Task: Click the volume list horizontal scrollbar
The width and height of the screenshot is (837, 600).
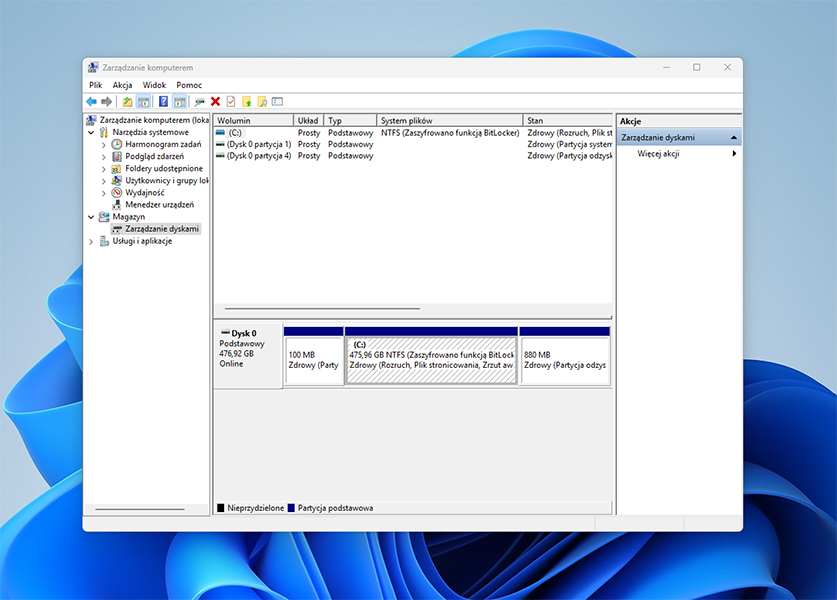Action: click(x=322, y=309)
